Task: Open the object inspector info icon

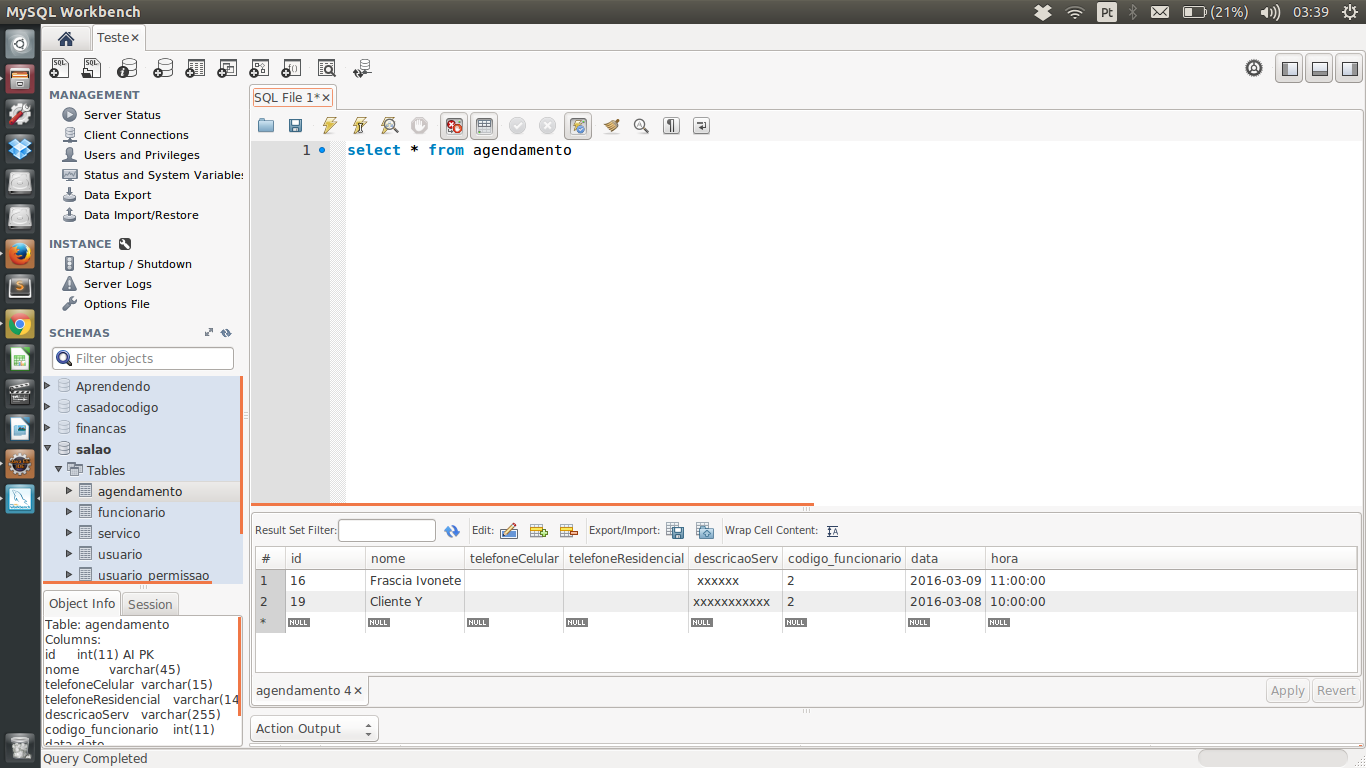Action: tap(127, 68)
